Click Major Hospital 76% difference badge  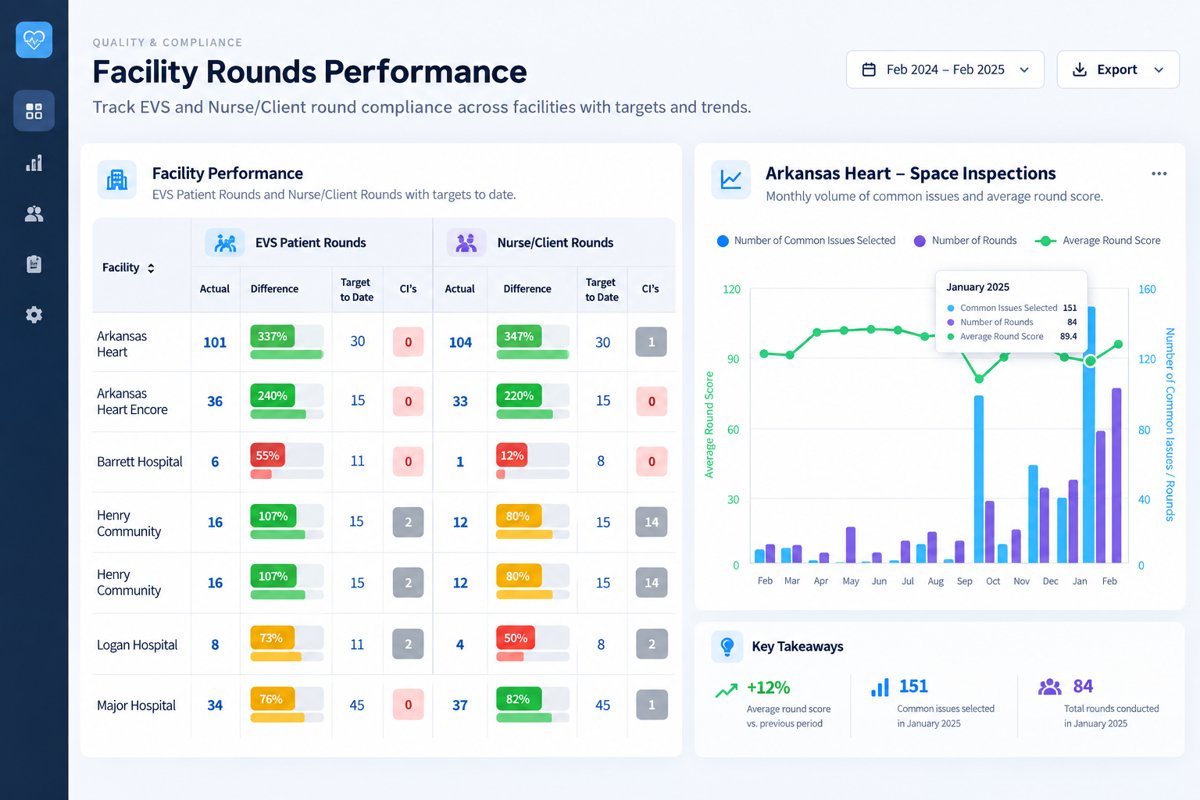click(273, 698)
